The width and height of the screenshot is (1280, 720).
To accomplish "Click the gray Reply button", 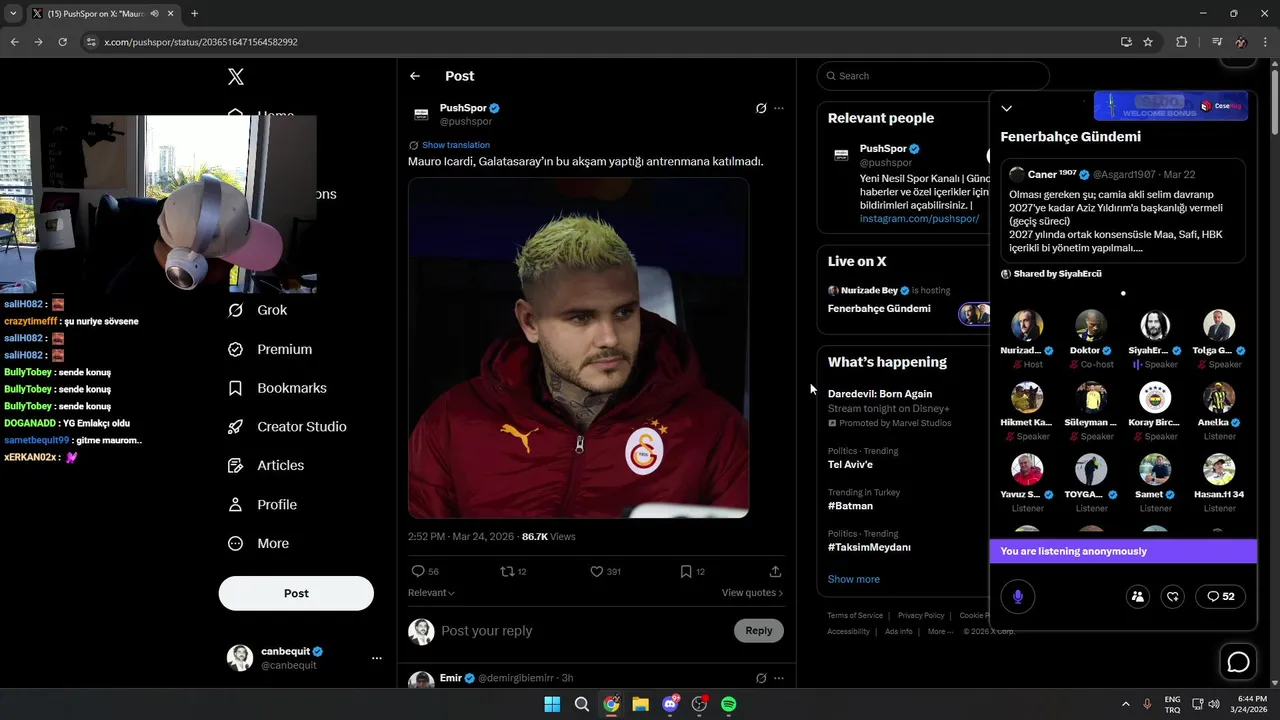I will tap(759, 630).
